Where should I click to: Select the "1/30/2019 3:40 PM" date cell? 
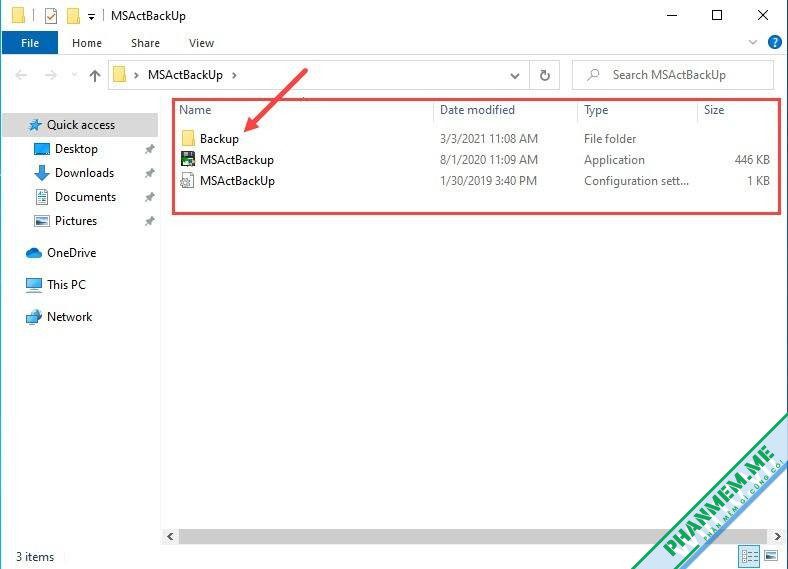(488, 181)
